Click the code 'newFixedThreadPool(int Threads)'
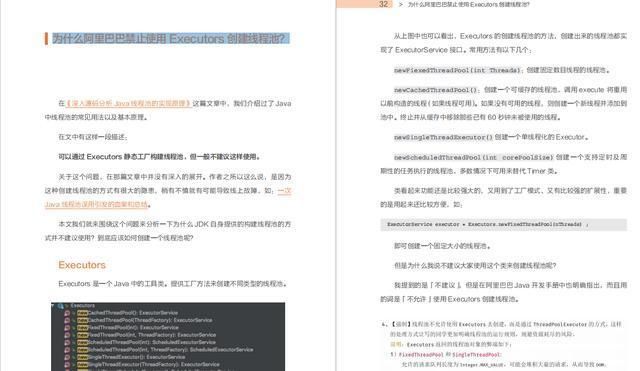This screenshot has height=371, width=640. pos(458,70)
